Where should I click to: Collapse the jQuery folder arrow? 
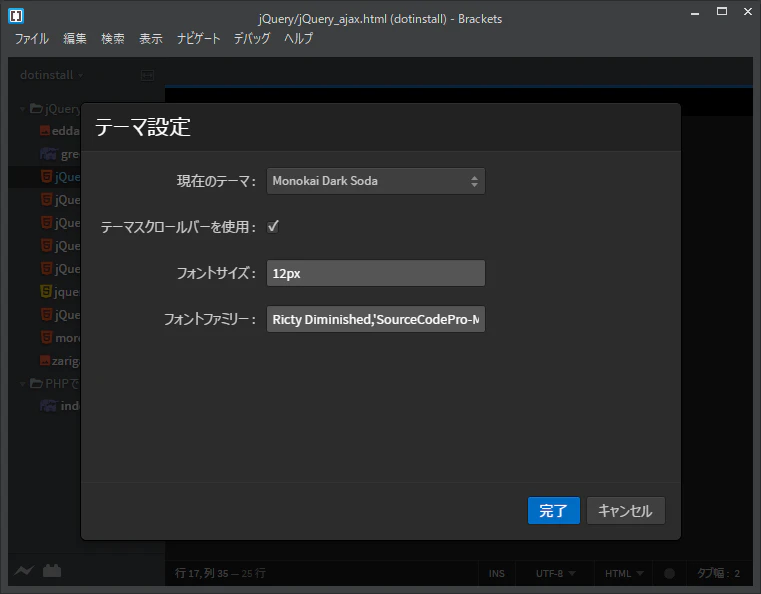22,109
